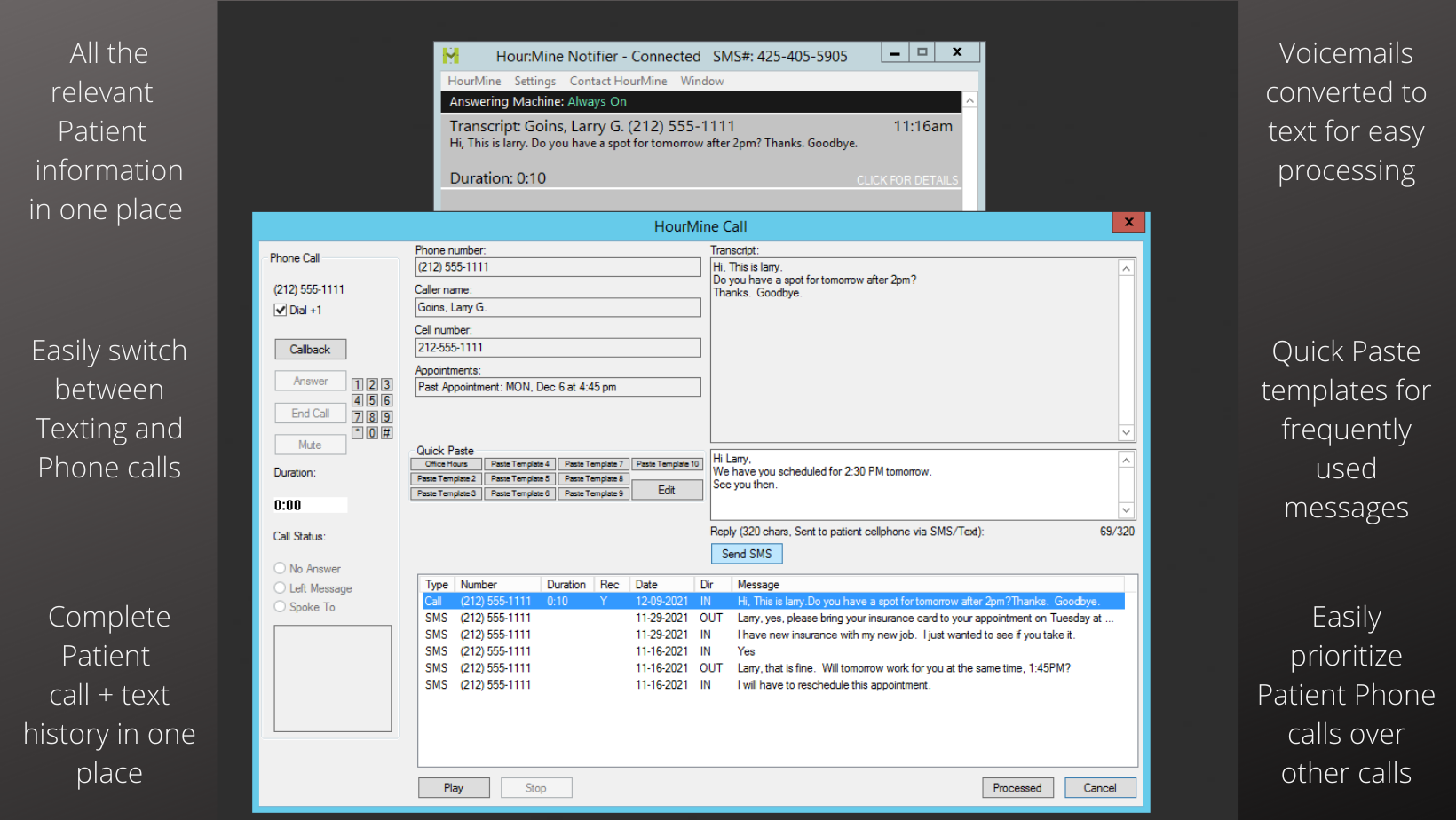Viewport: 1456px width, 820px height.
Task: Open the Settings menu
Action: [x=534, y=81]
